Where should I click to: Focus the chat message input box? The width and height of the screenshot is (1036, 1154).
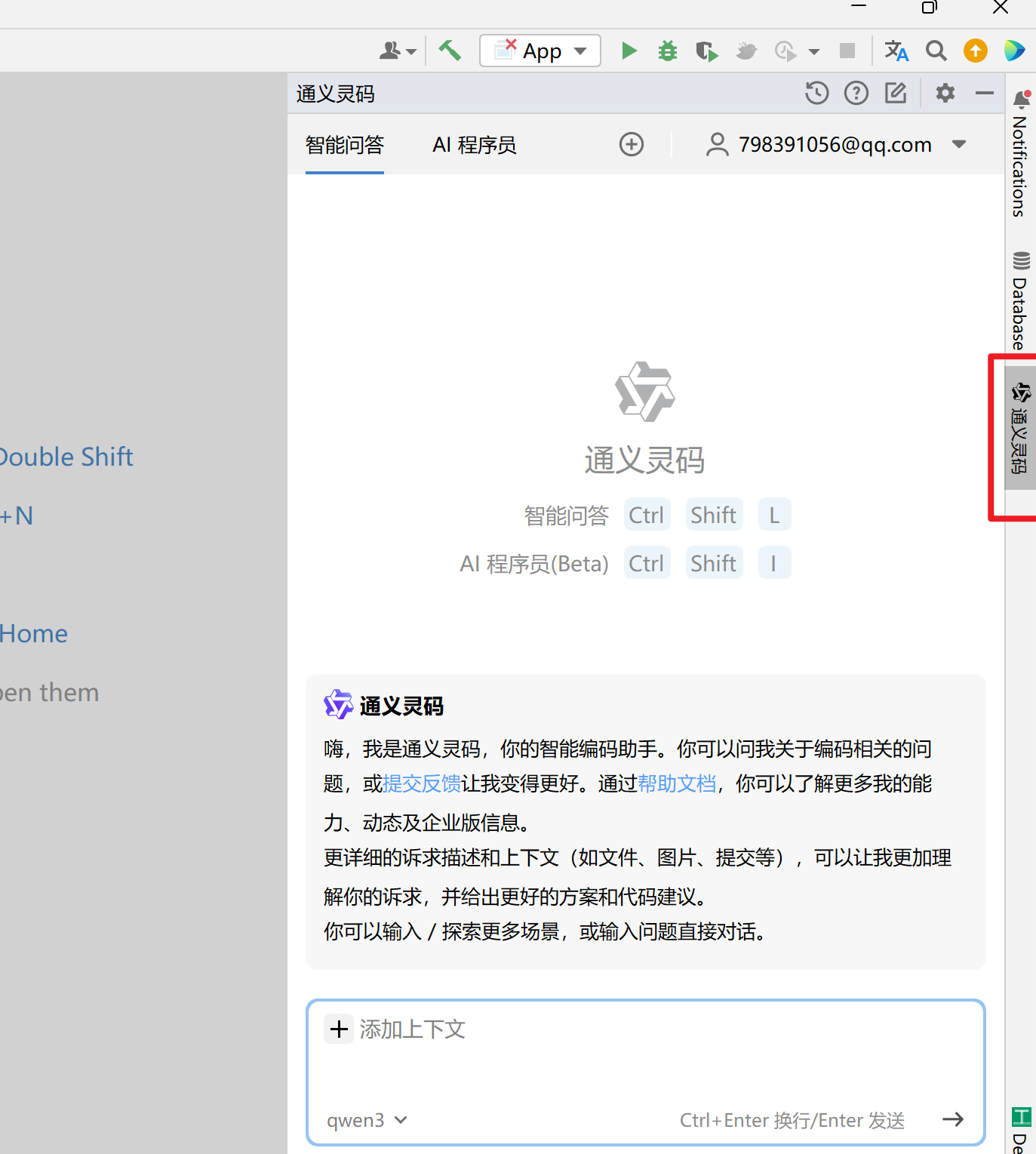(646, 1073)
